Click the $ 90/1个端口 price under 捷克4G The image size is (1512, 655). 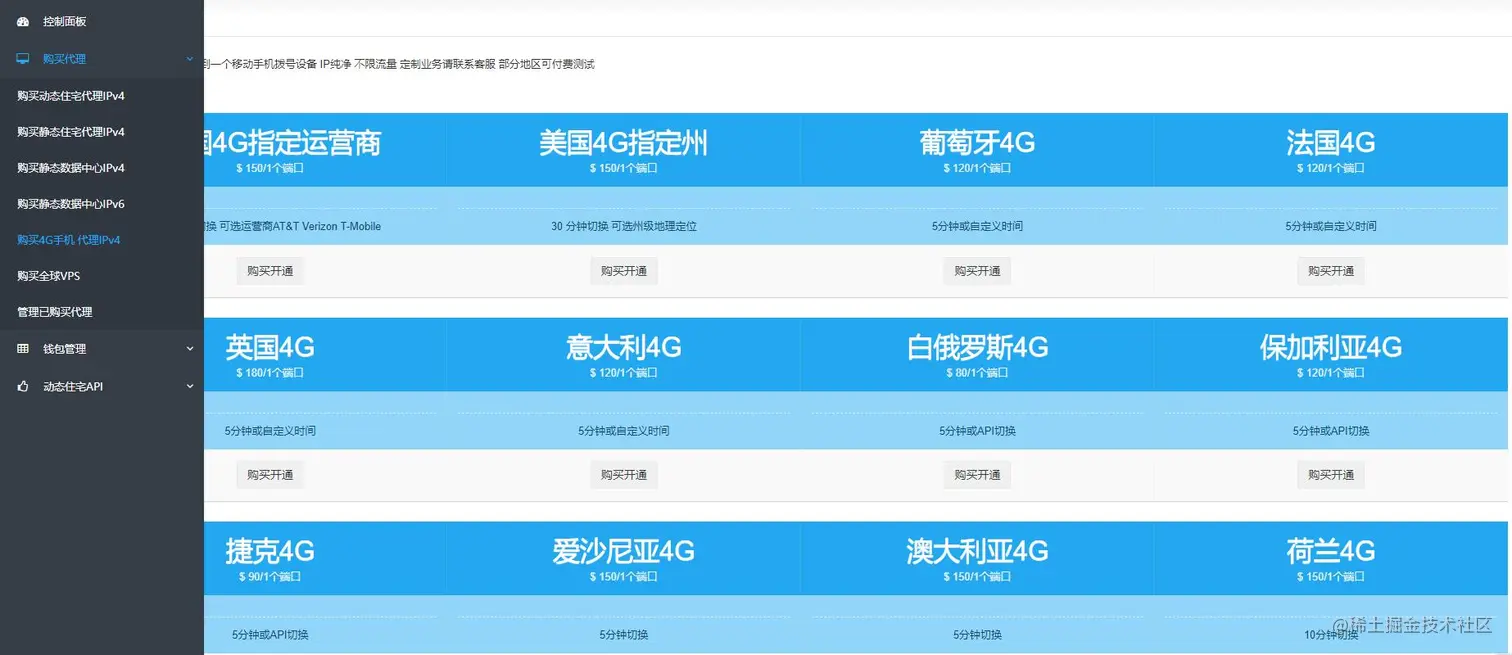tap(270, 577)
